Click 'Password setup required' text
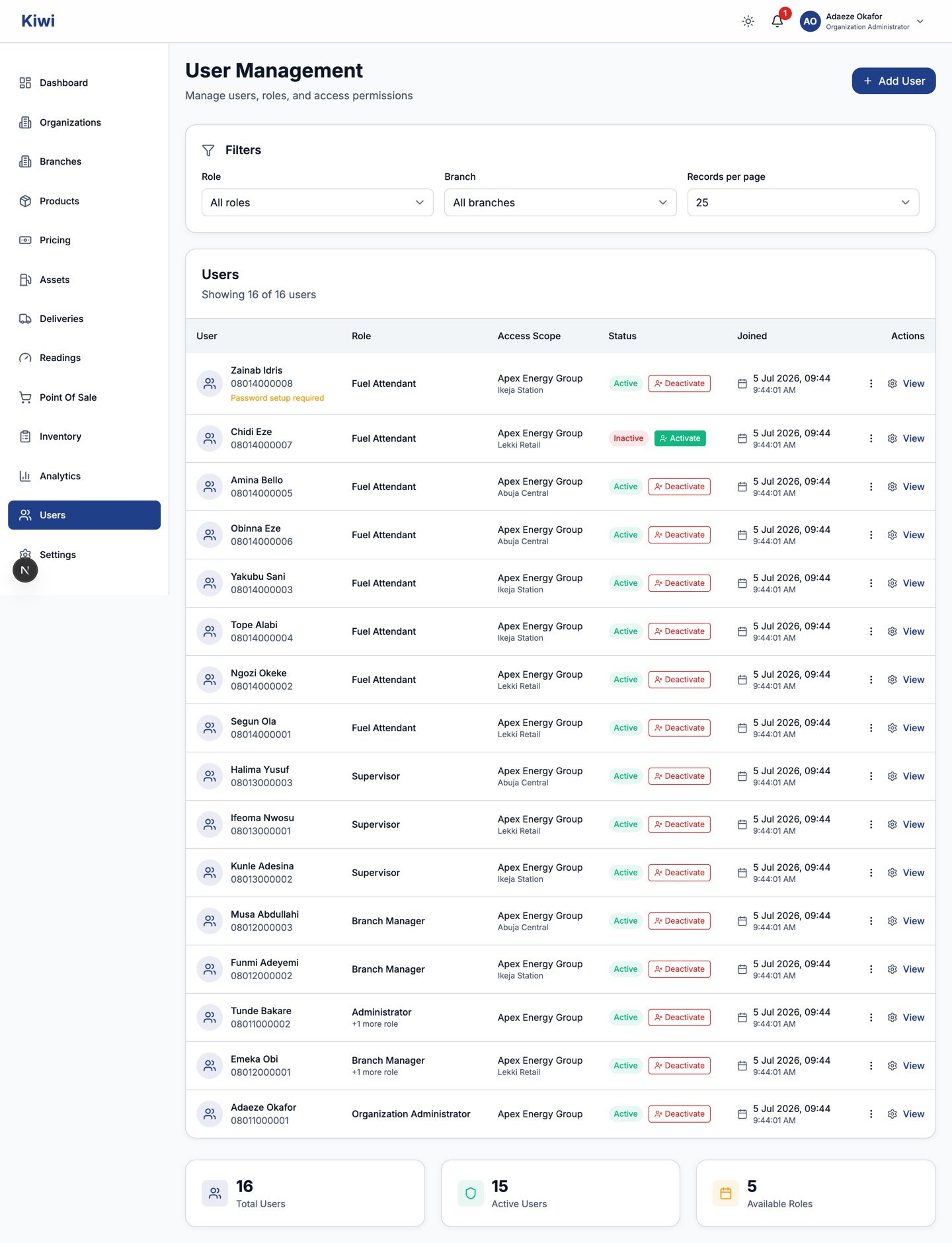The width and height of the screenshot is (952, 1243). pos(277,398)
